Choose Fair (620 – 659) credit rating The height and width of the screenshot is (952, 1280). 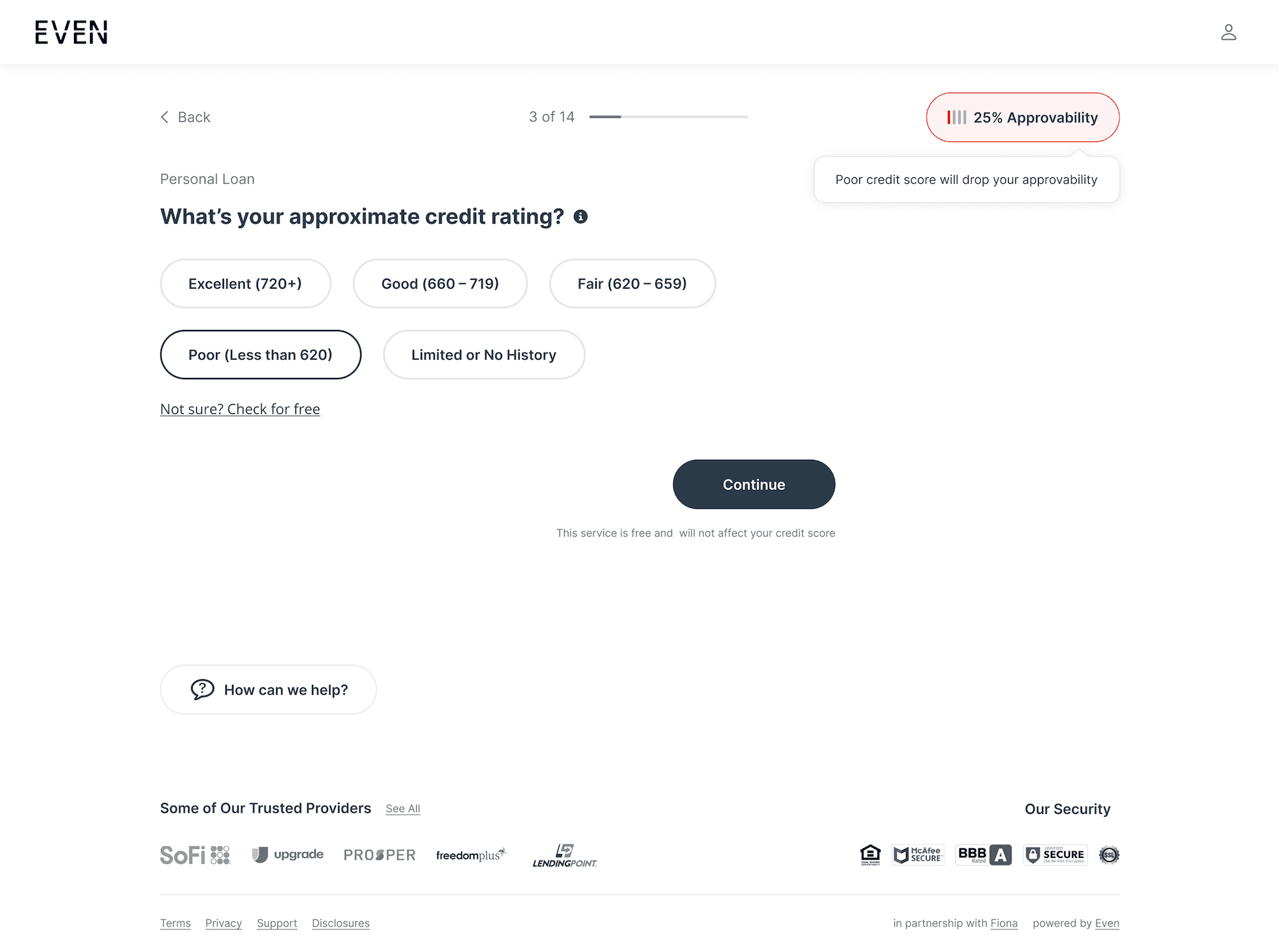click(632, 283)
